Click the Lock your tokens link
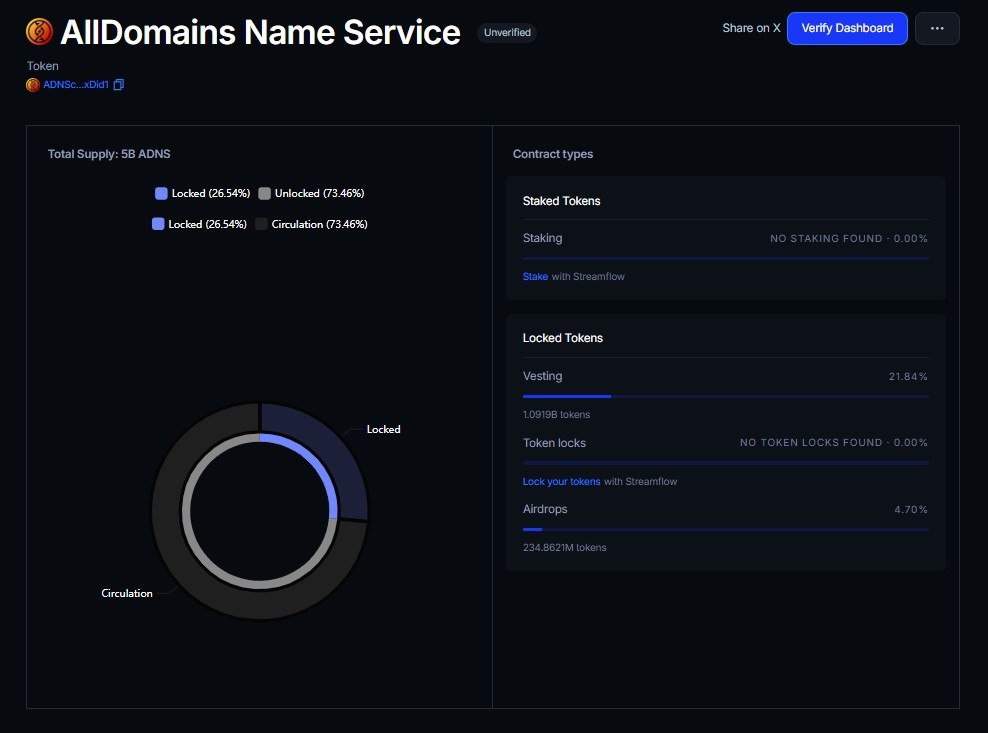 tap(561, 482)
